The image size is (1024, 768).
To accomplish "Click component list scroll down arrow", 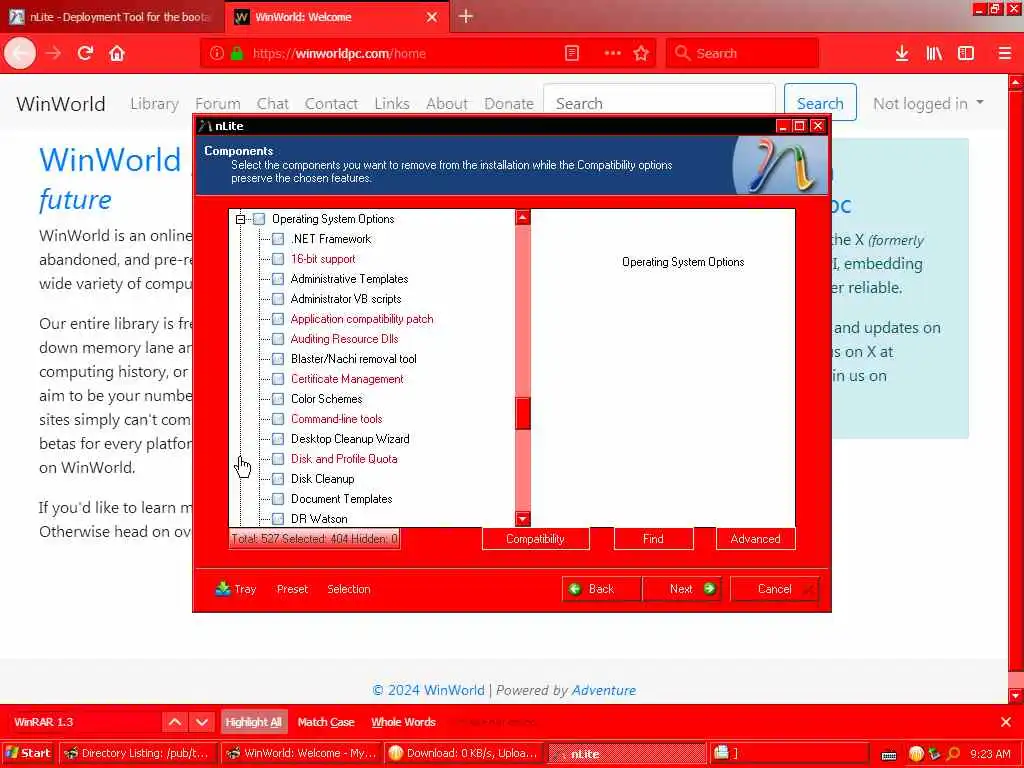I will pyautogui.click(x=522, y=519).
